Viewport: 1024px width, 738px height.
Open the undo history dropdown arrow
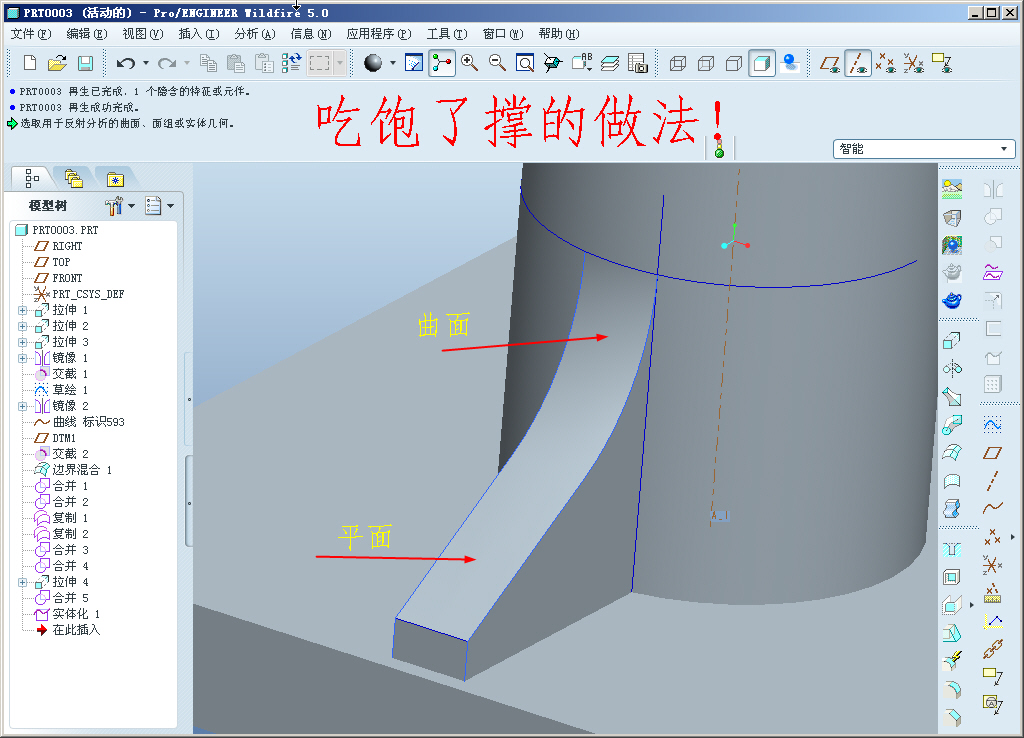[146, 63]
